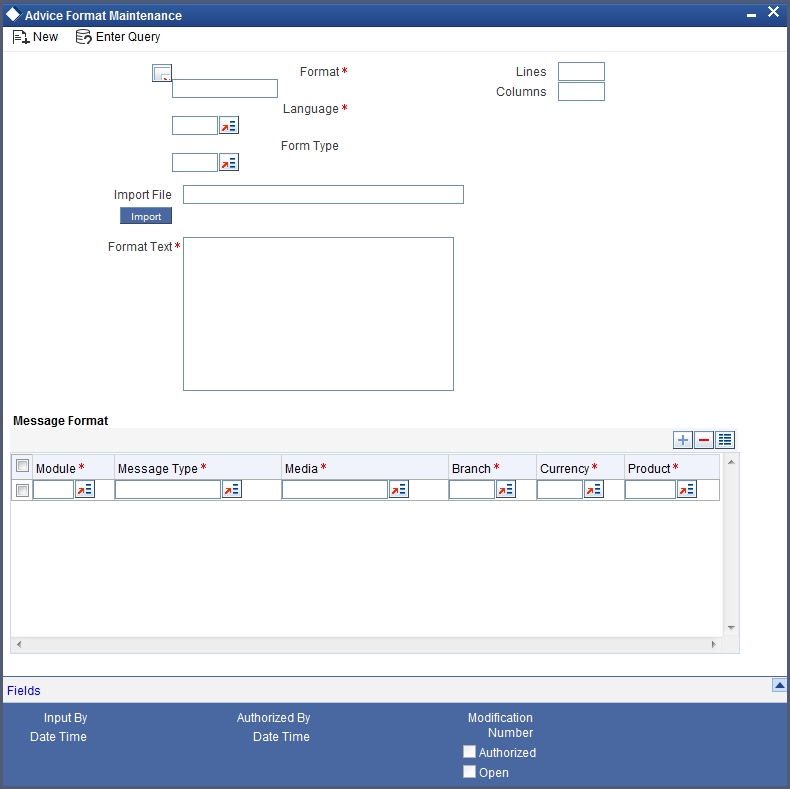Screen dimensions: 790x789
Task: Click the Media cell input field
Action: click(x=335, y=490)
